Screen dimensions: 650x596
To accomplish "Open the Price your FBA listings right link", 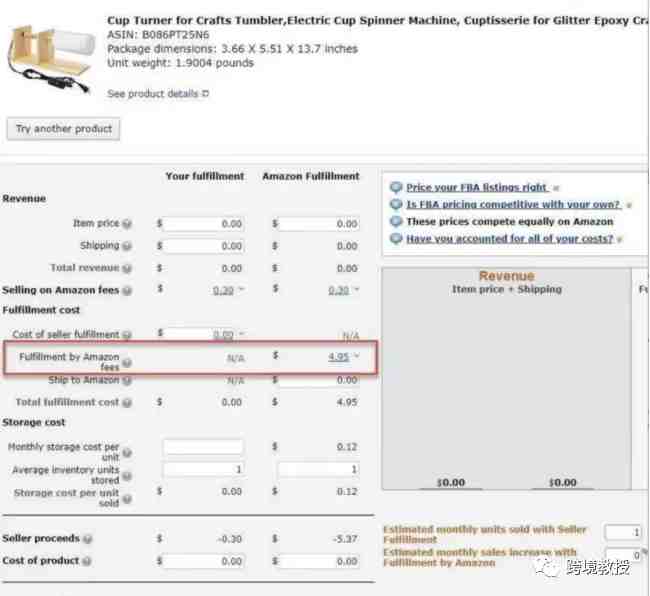I will click(x=476, y=187).
